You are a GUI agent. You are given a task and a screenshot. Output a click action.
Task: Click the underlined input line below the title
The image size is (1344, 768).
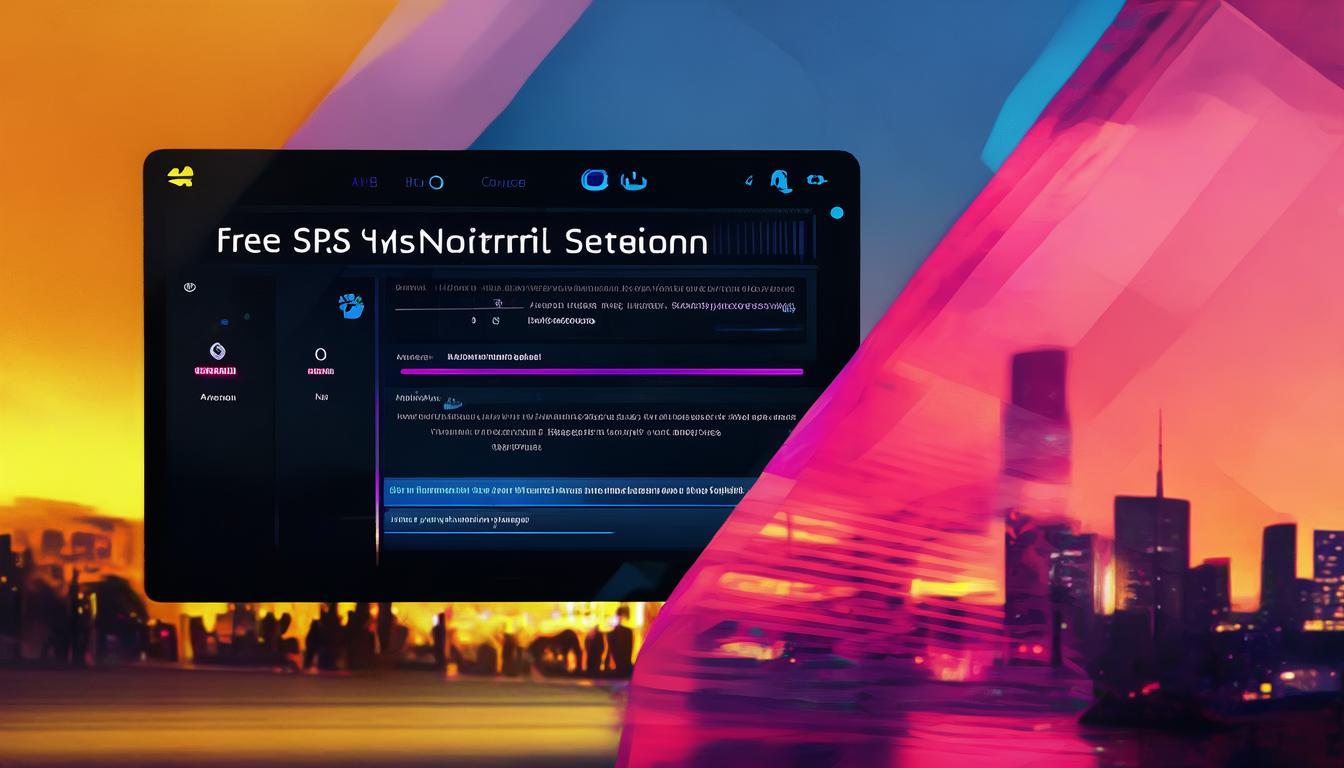click(x=460, y=310)
